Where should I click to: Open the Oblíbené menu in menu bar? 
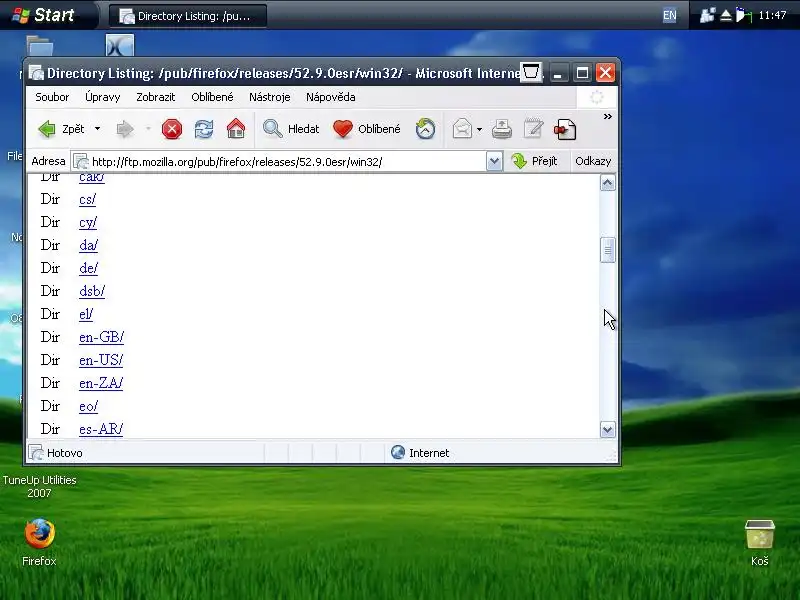point(212,97)
